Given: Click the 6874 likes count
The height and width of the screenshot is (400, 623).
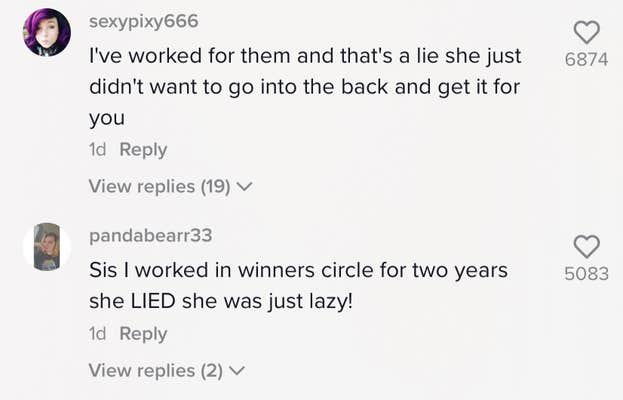Looking at the screenshot, I should (x=586, y=59).
